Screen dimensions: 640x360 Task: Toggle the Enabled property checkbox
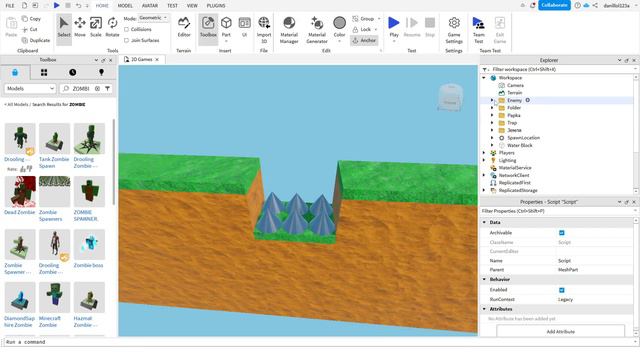point(562,290)
